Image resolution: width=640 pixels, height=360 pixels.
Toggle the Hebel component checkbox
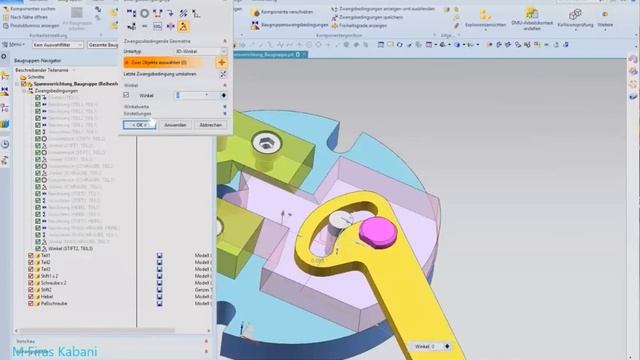click(31, 297)
